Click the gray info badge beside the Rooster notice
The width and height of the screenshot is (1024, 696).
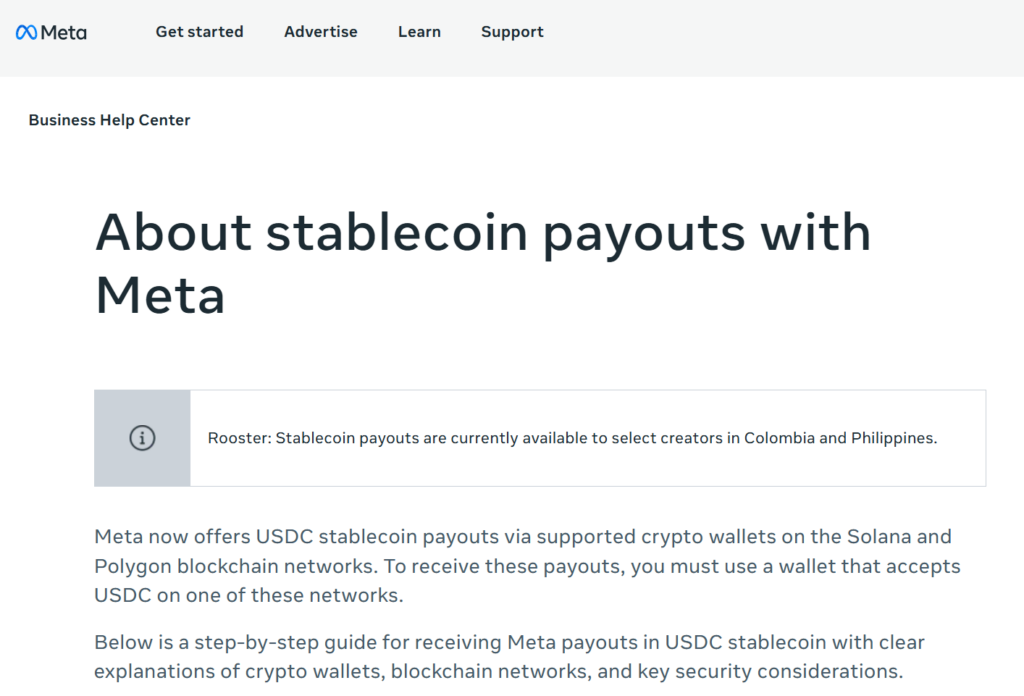[x=142, y=438]
